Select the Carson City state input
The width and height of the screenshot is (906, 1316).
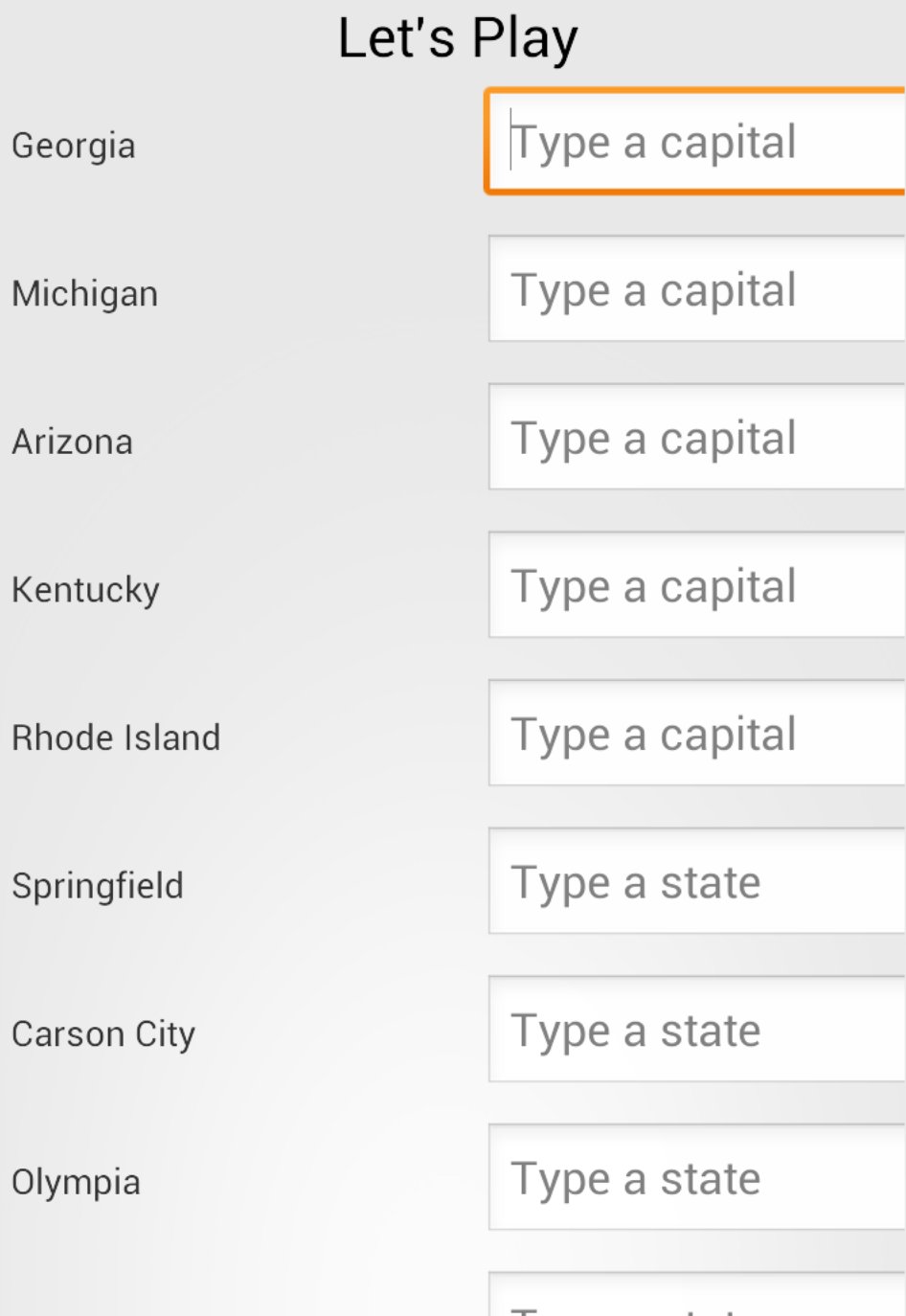point(696,1030)
